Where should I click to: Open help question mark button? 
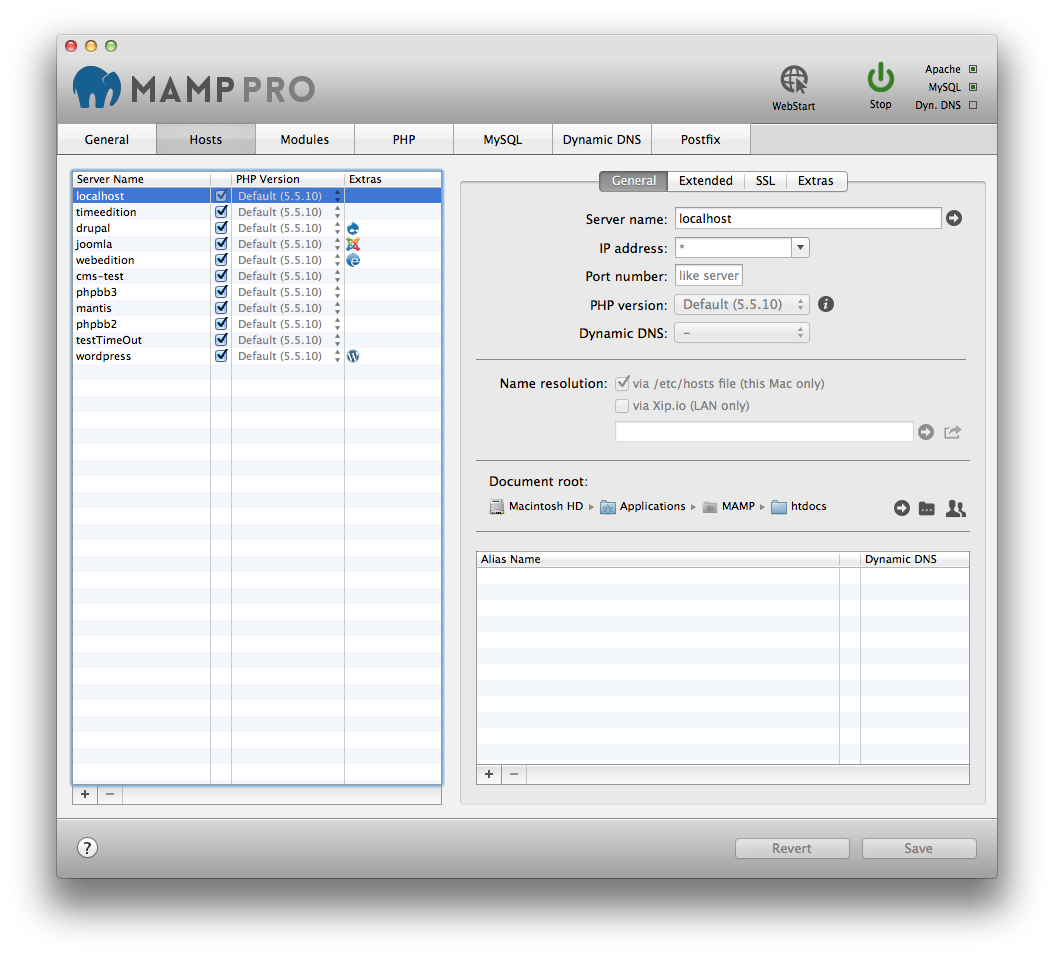pyautogui.click(x=87, y=848)
